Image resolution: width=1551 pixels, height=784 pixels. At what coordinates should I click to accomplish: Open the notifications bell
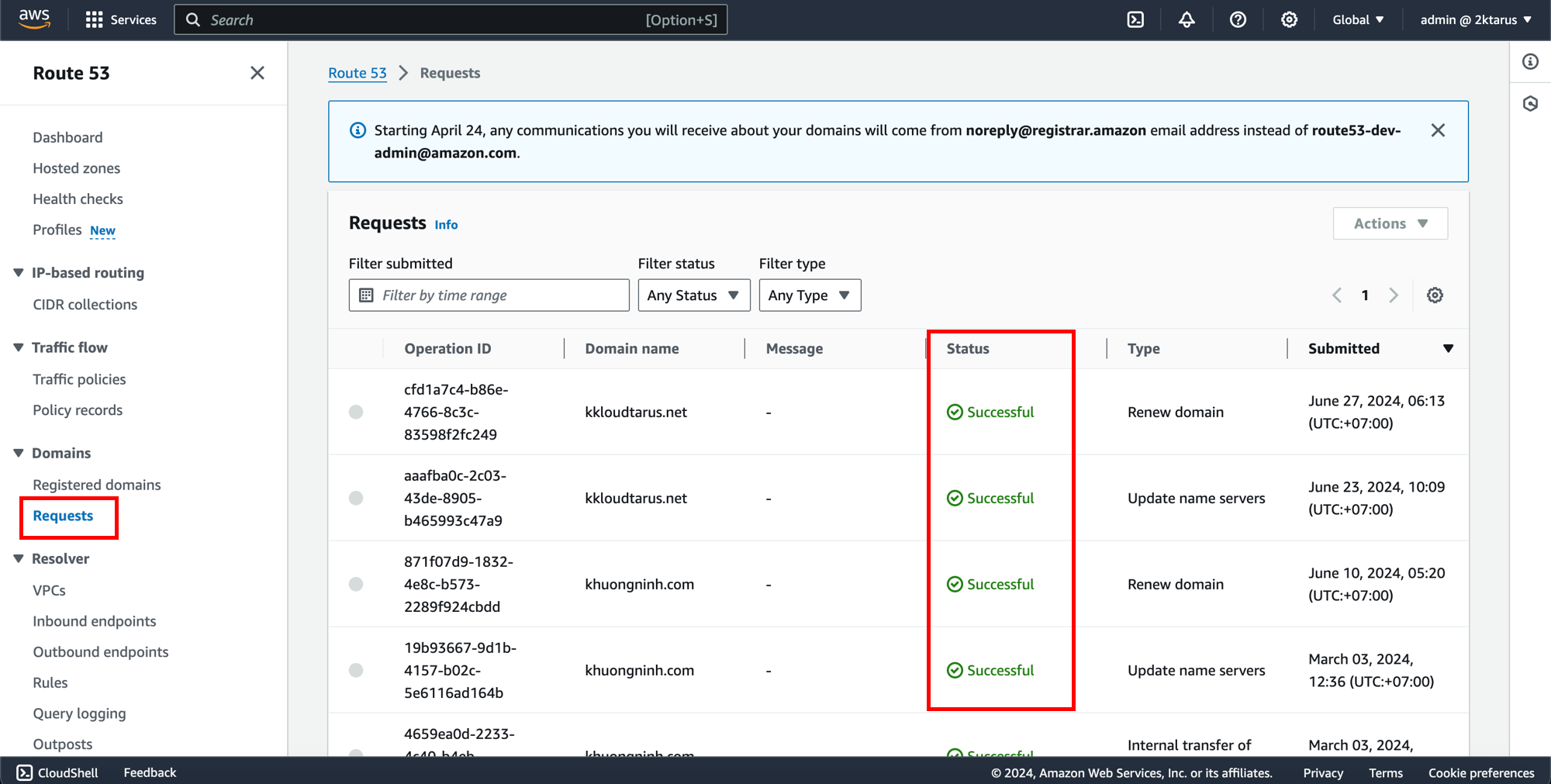click(x=1187, y=19)
